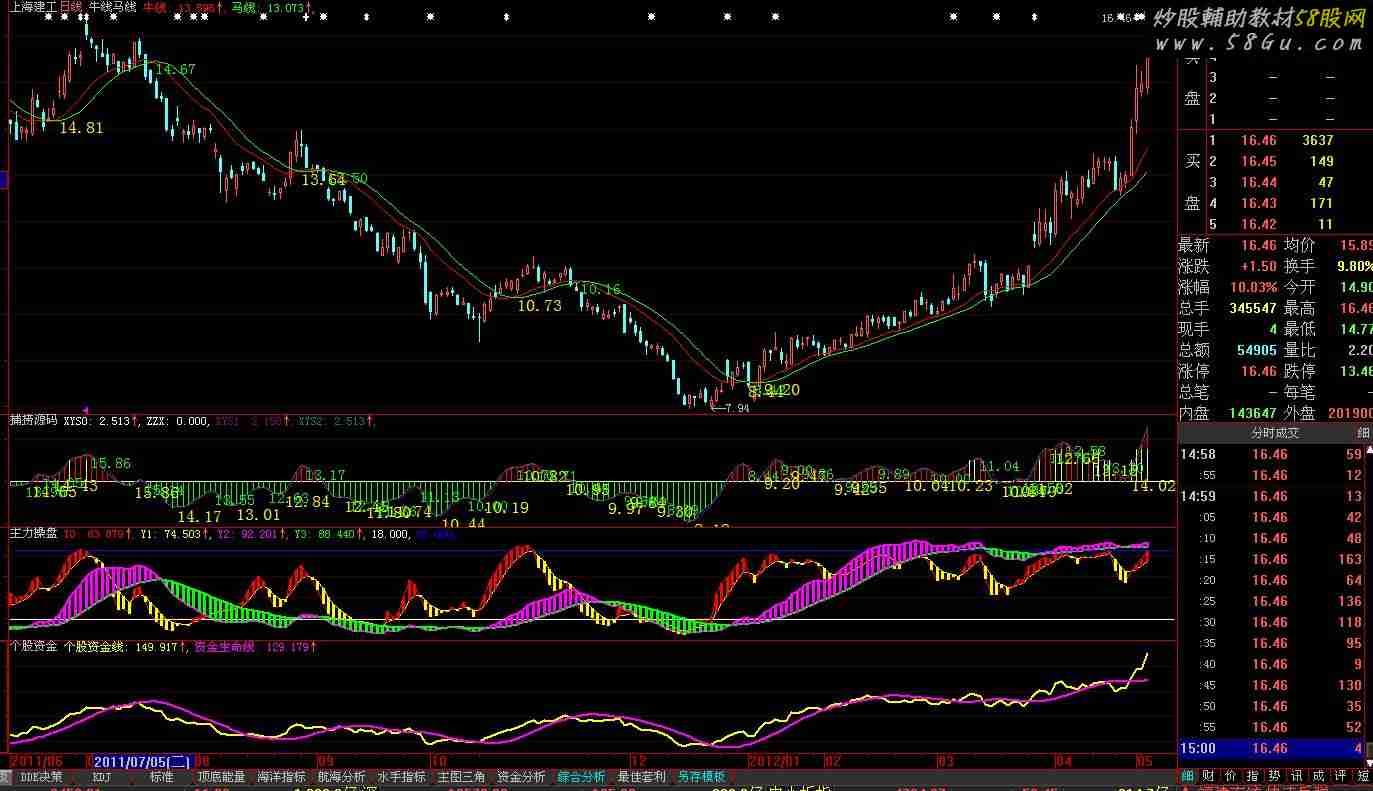Viewport: 1373px width, 791px height.
Task: Open the 成 transactions tab
Action: [x=1318, y=776]
